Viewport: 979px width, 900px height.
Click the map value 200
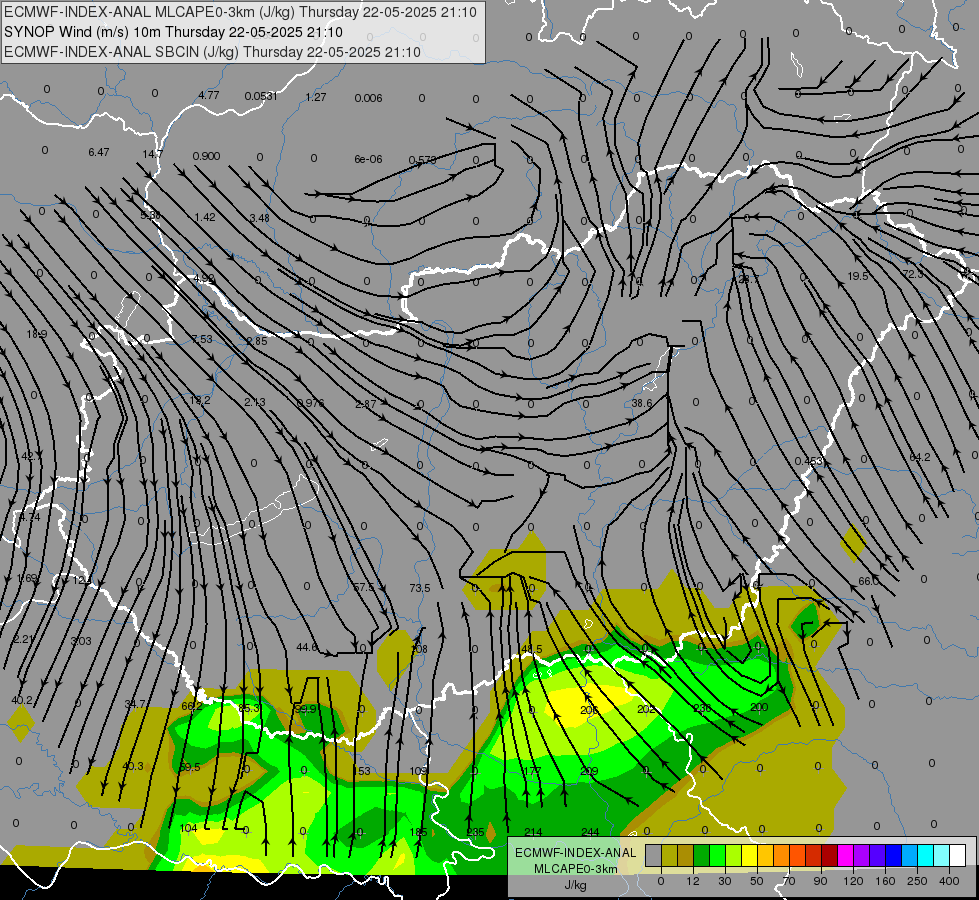(759, 707)
